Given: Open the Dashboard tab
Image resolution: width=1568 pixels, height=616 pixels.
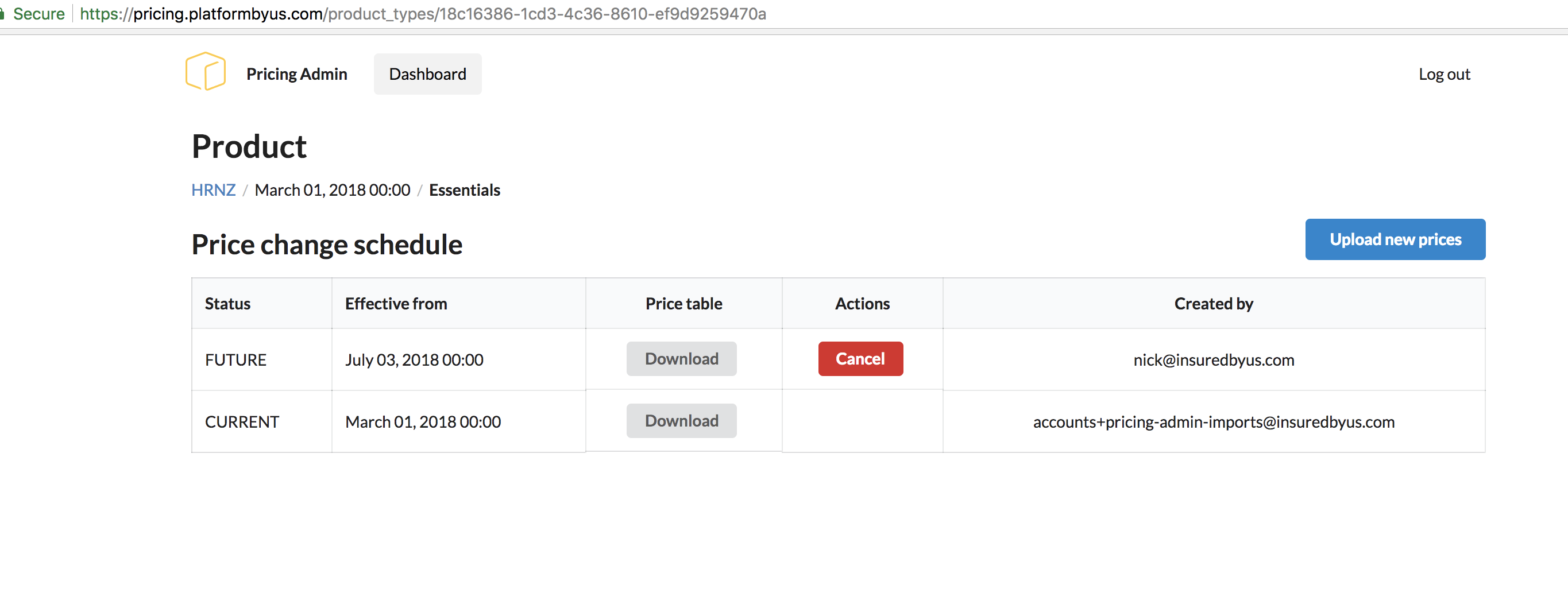Looking at the screenshot, I should pyautogui.click(x=427, y=74).
